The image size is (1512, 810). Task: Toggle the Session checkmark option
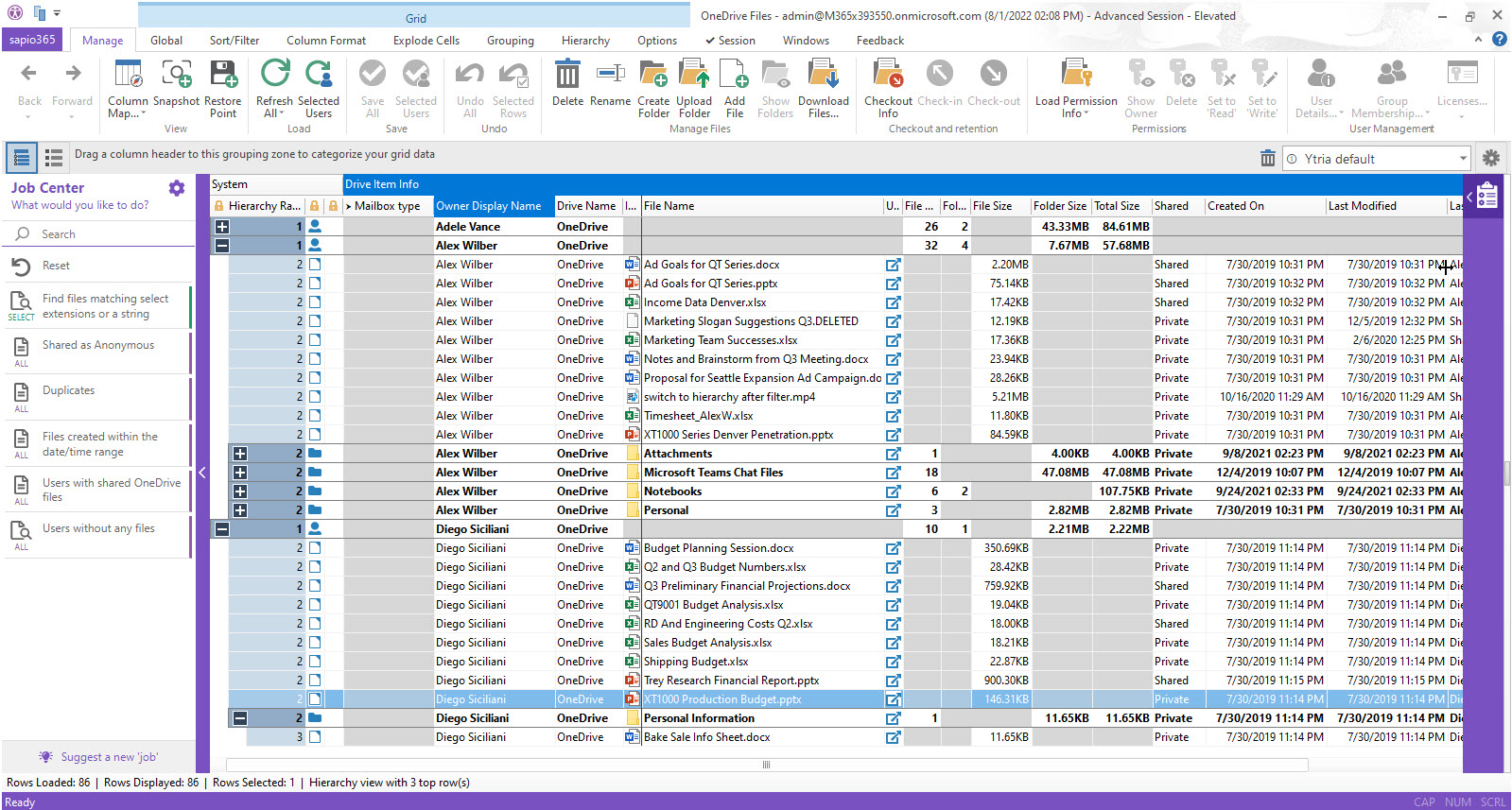coord(730,41)
